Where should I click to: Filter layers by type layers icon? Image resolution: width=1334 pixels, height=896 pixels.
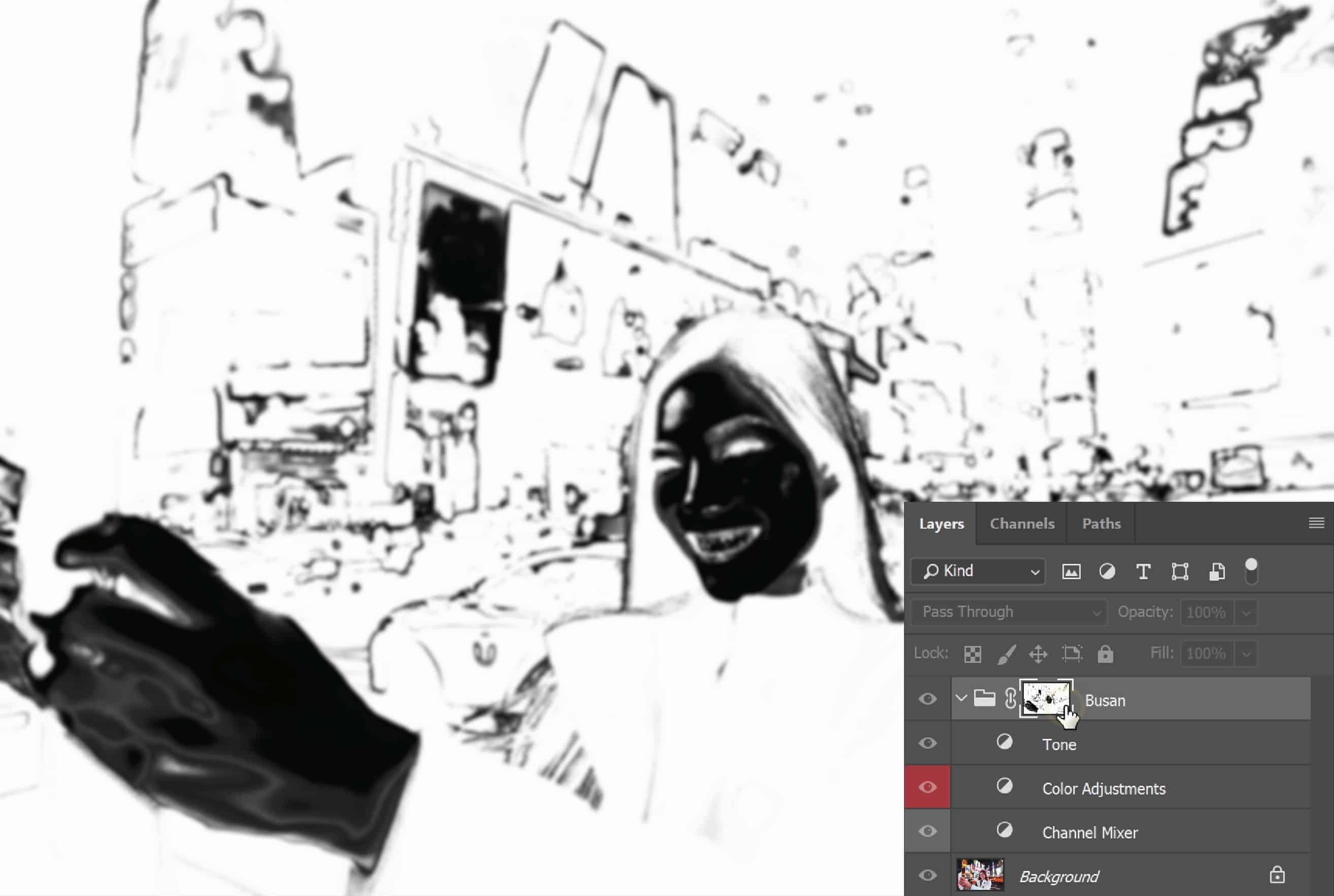pyautogui.click(x=1143, y=571)
